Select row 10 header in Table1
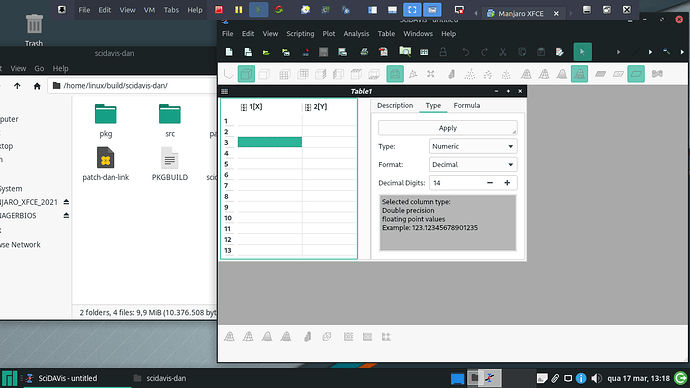The image size is (690, 388). tap(228, 218)
